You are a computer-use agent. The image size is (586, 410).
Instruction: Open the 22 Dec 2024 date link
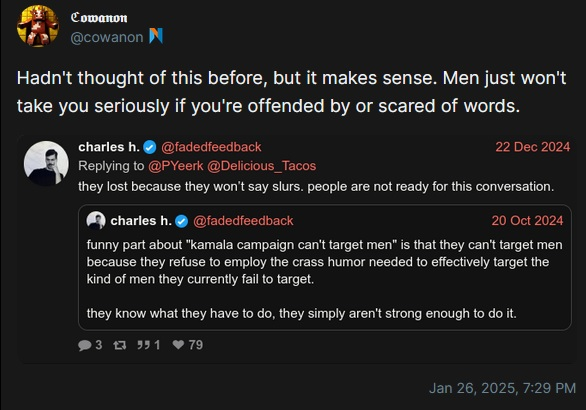(x=533, y=147)
